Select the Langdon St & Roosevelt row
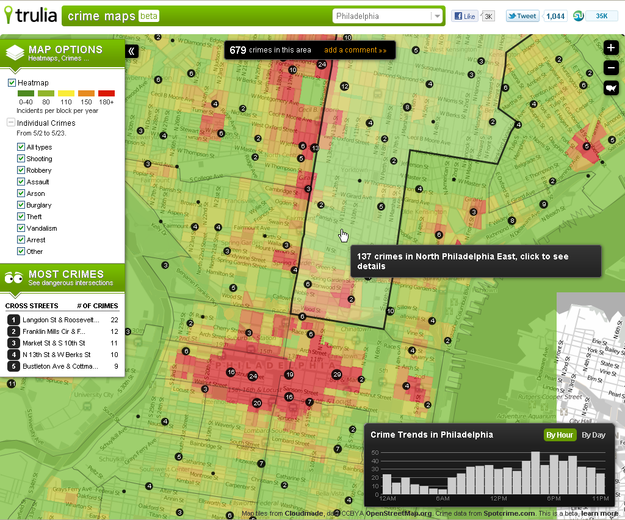 63,320
